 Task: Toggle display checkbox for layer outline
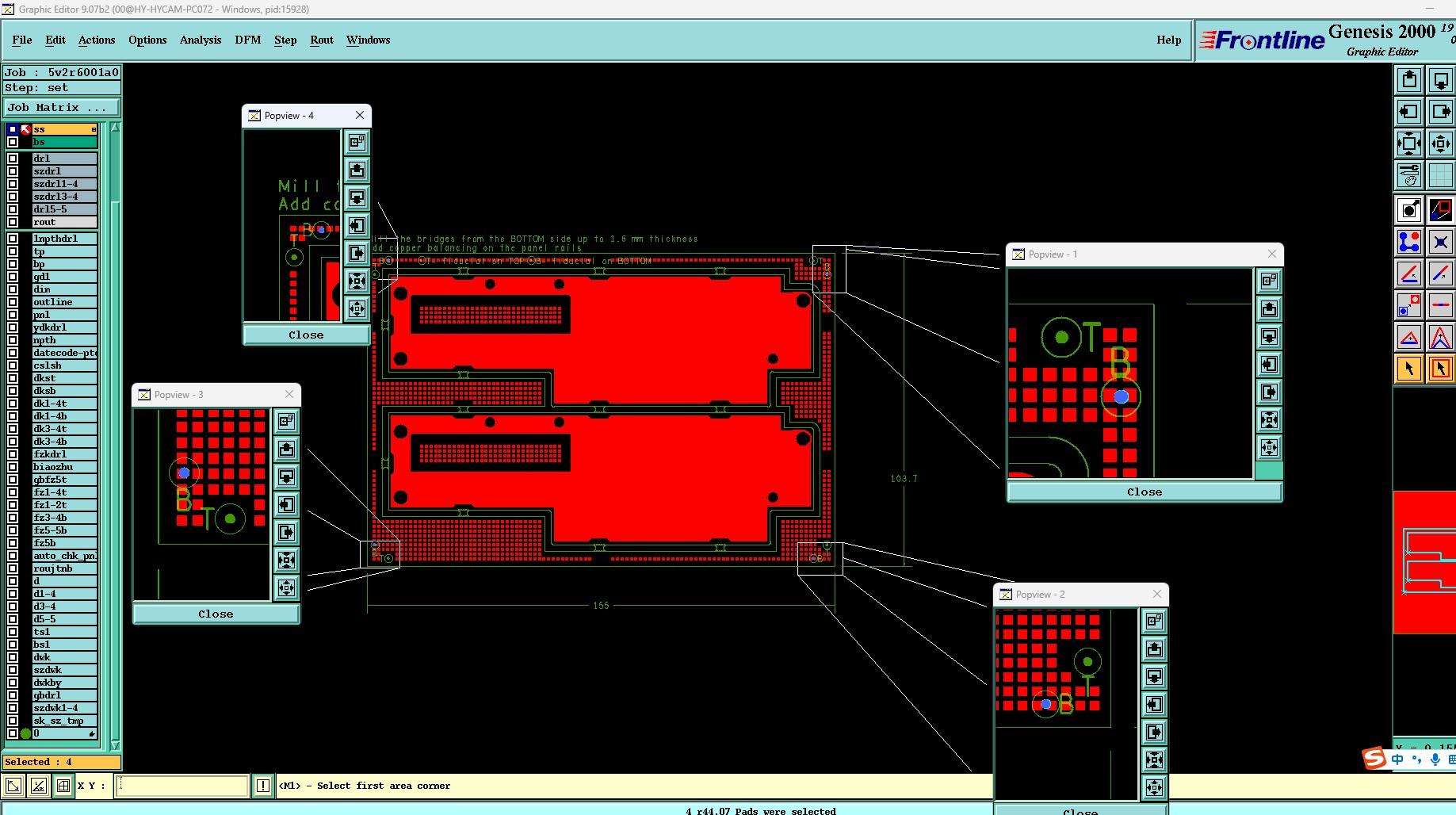point(13,302)
